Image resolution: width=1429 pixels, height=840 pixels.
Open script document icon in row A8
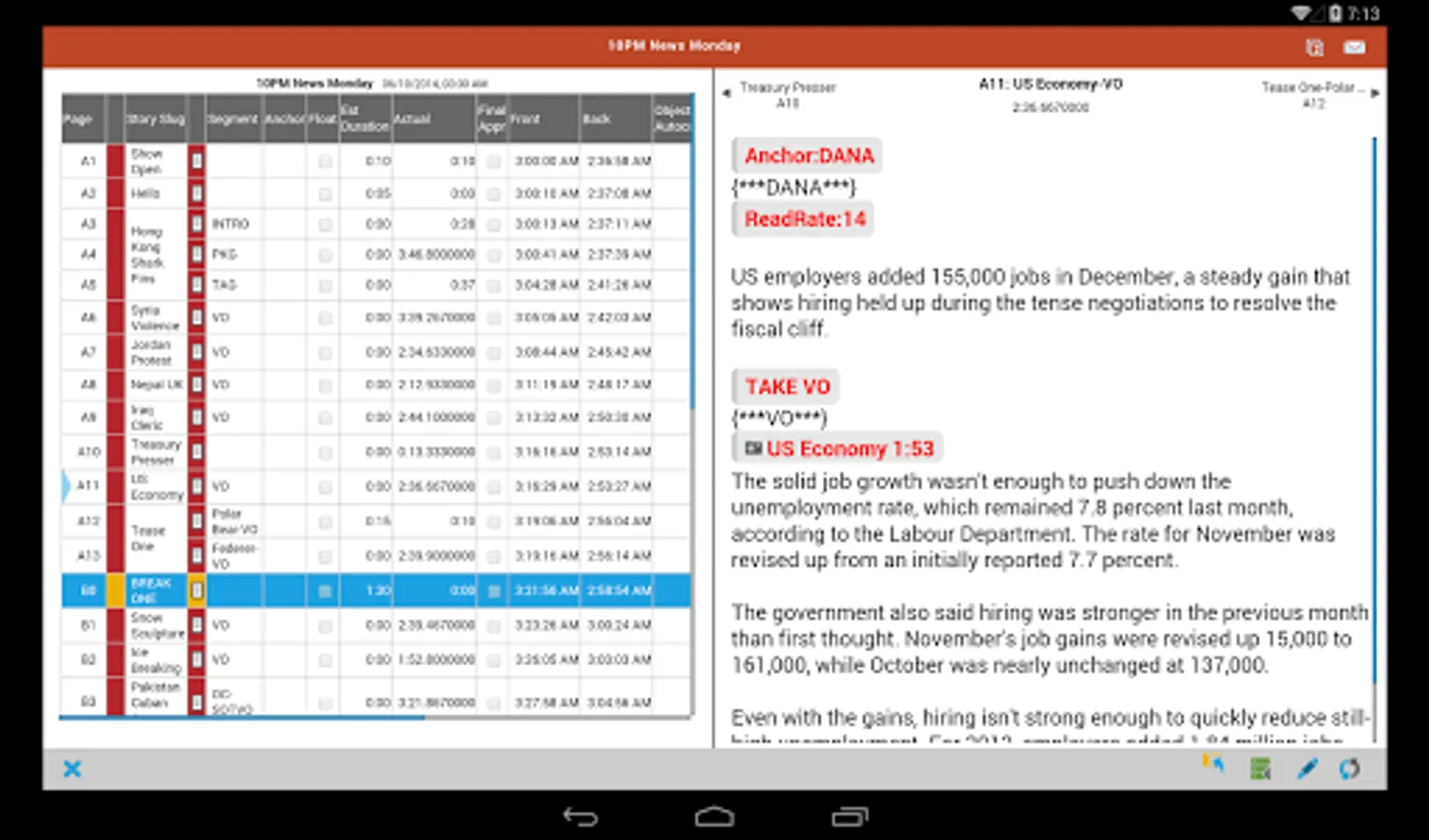point(197,385)
